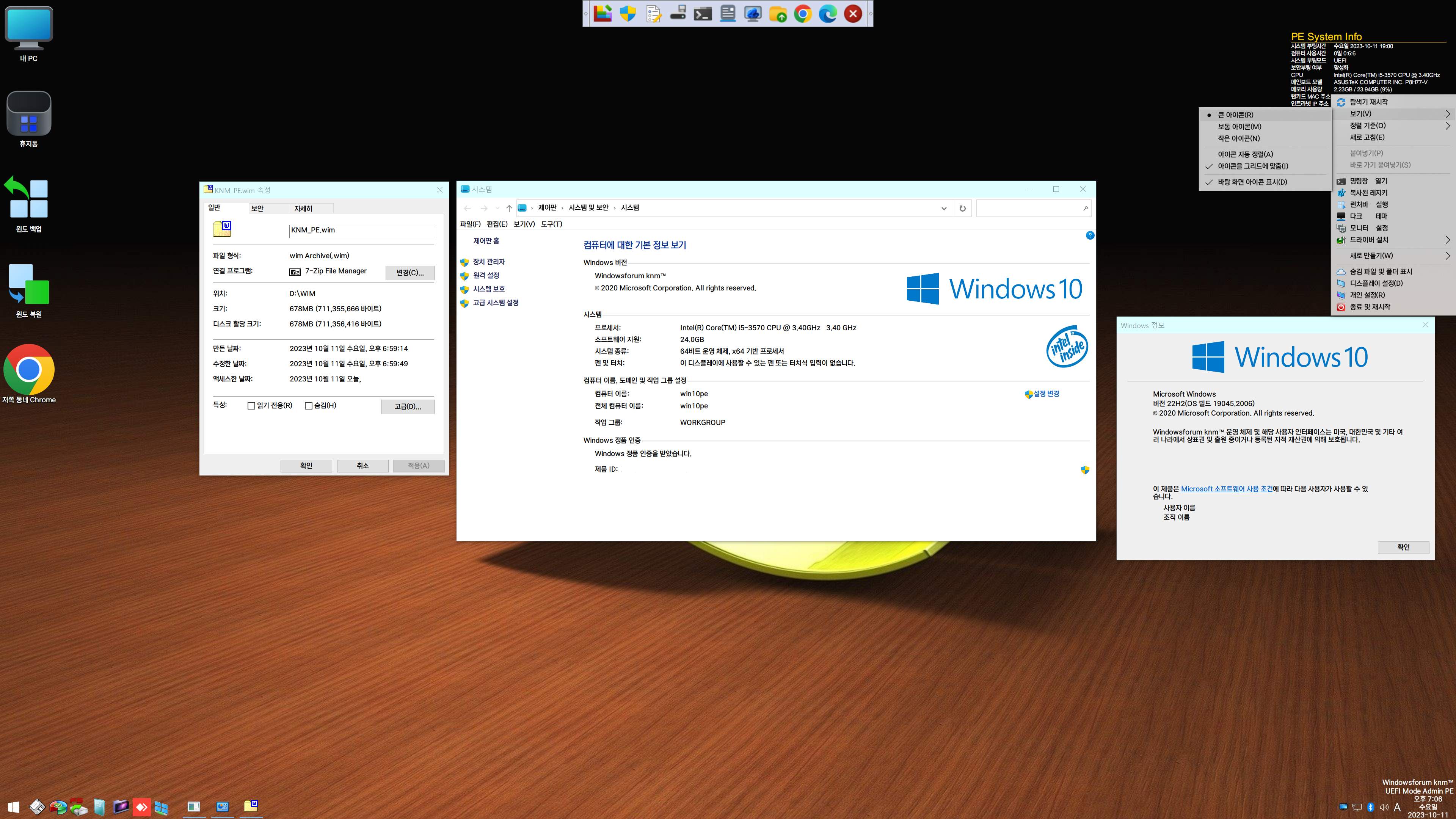
Task: Select Large icons (큰 아이콘) radio option
Action: click(1265, 115)
